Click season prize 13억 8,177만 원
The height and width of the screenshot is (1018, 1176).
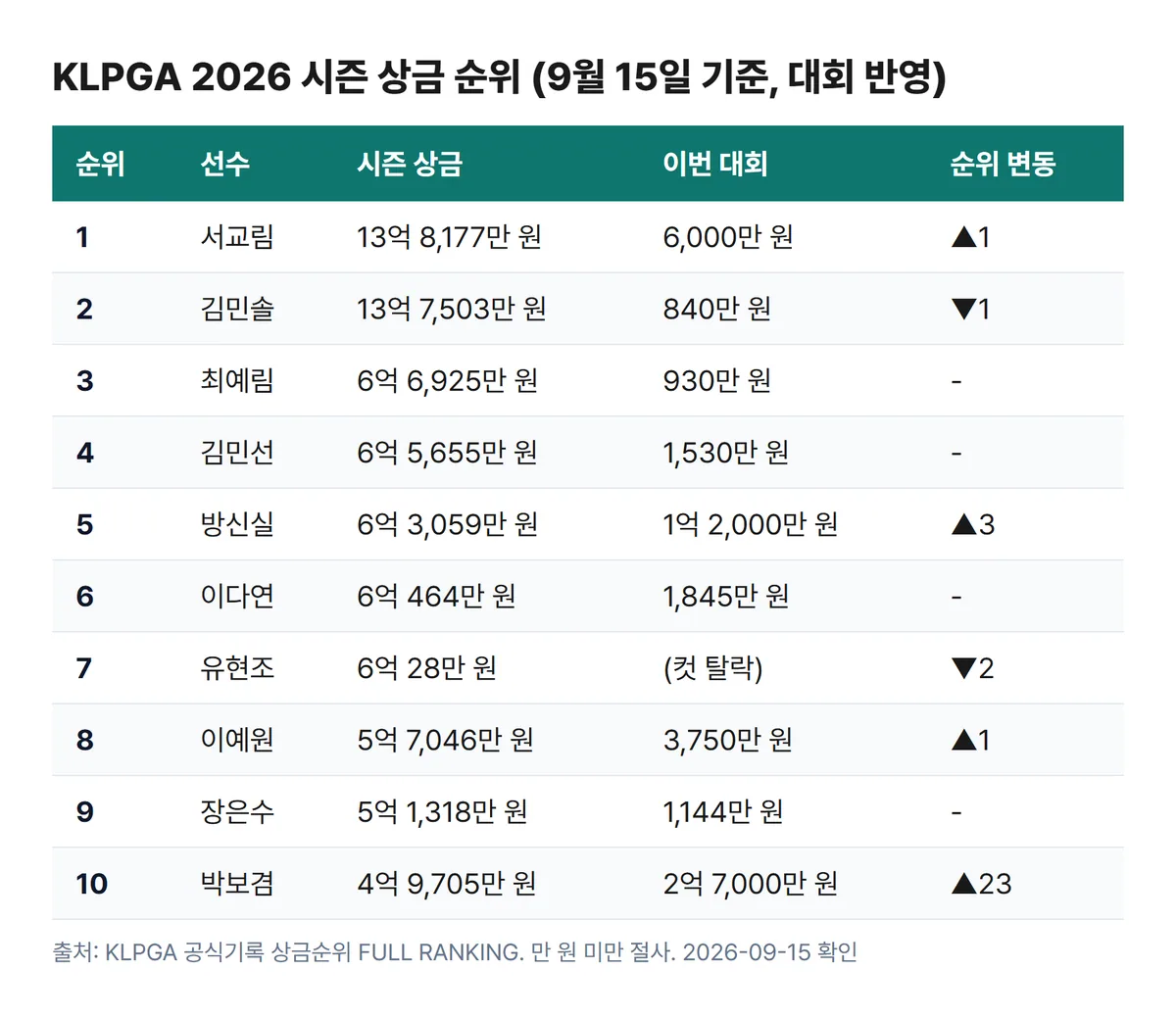click(449, 237)
